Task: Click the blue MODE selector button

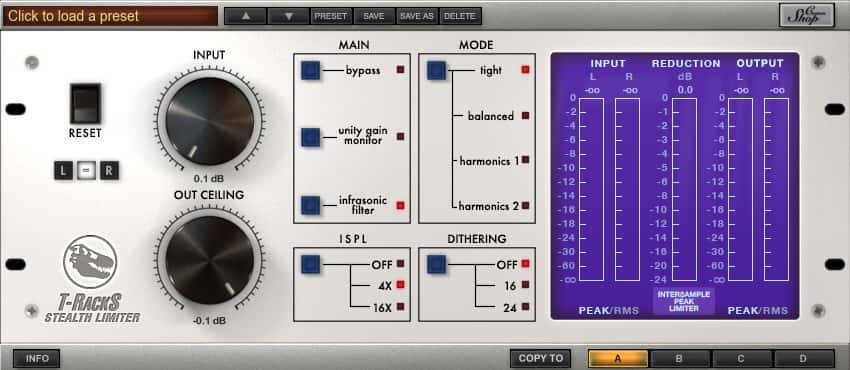Action: tap(436, 70)
